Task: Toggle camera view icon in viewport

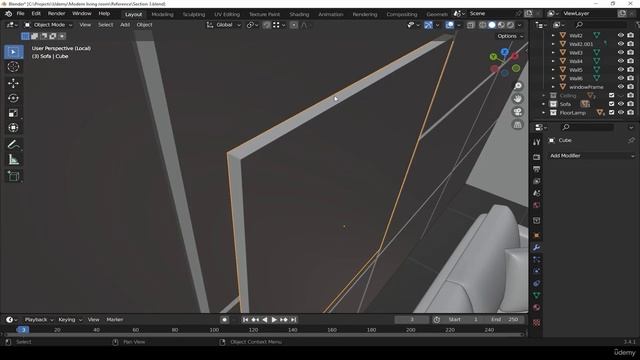Action: pyautogui.click(x=518, y=112)
